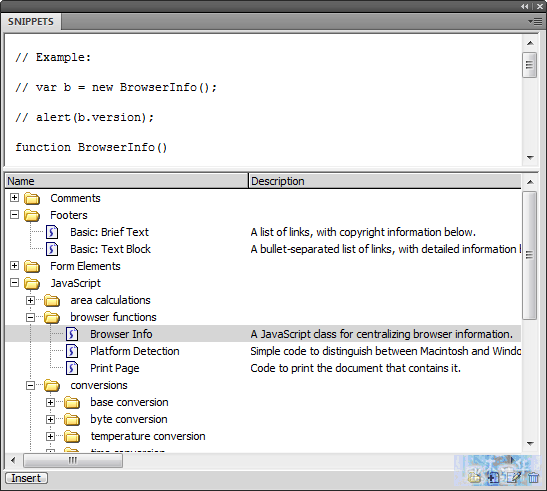547x491 pixels.
Task: Select the Basic: Brief Text snippet
Action: point(109,232)
